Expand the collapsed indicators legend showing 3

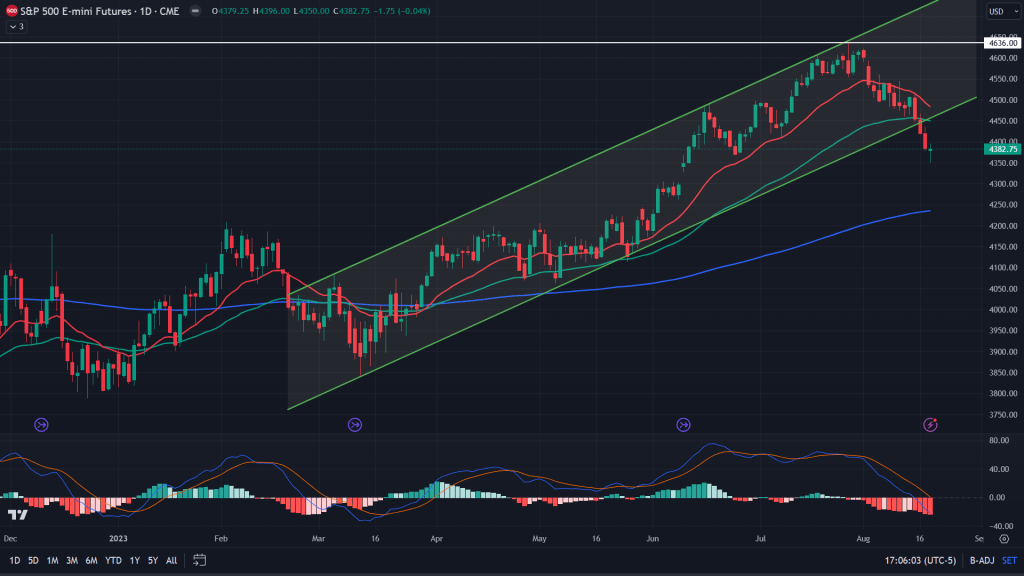pos(13,27)
